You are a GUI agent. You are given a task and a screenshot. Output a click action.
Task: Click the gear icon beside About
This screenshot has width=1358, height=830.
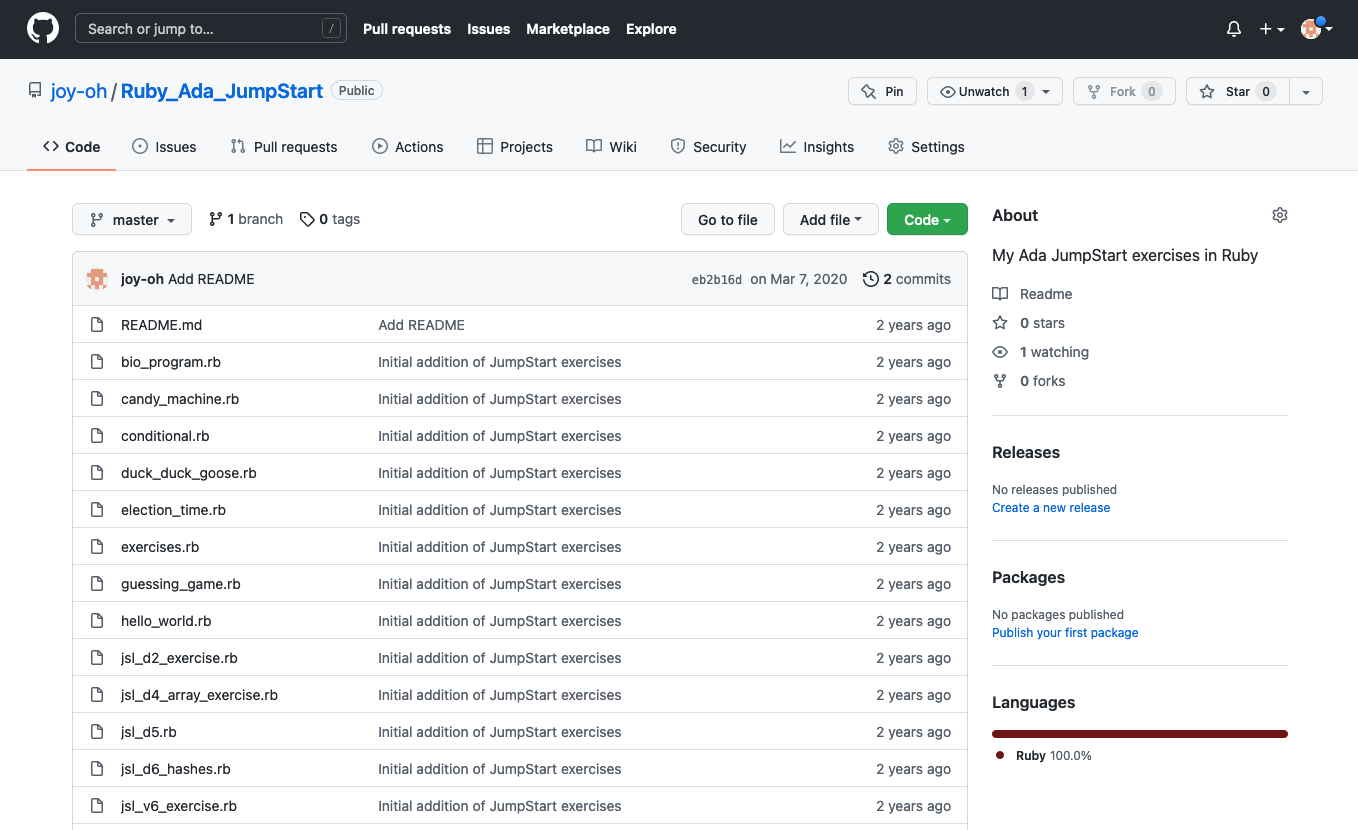click(x=1279, y=215)
